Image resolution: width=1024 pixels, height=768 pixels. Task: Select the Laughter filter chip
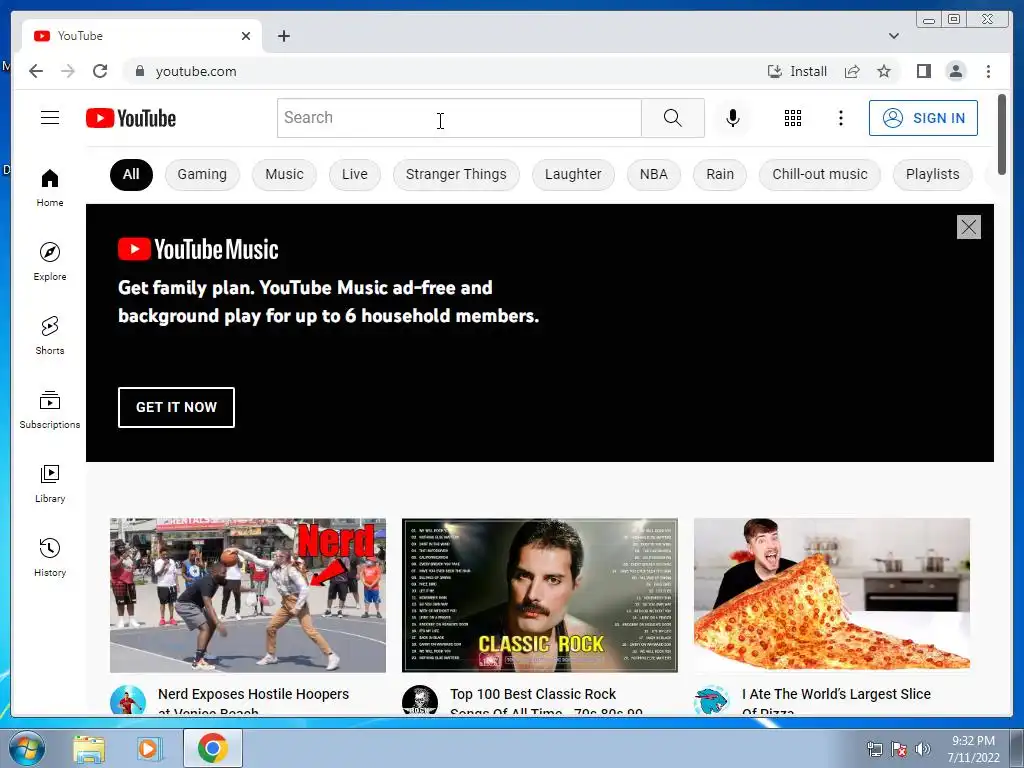(573, 174)
